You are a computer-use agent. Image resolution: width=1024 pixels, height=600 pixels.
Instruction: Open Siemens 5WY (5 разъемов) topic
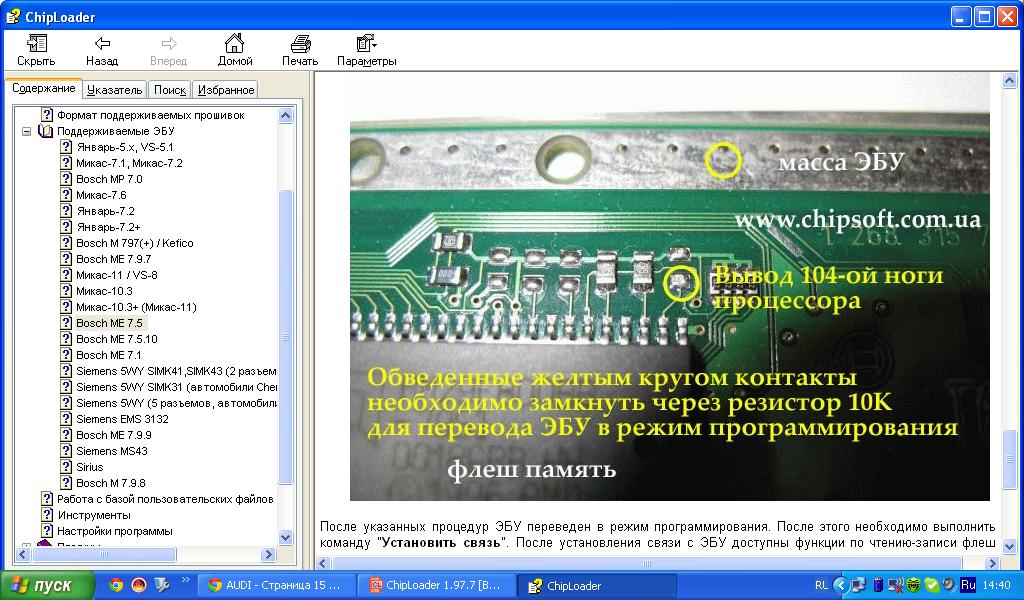pyautogui.click(x=168, y=403)
